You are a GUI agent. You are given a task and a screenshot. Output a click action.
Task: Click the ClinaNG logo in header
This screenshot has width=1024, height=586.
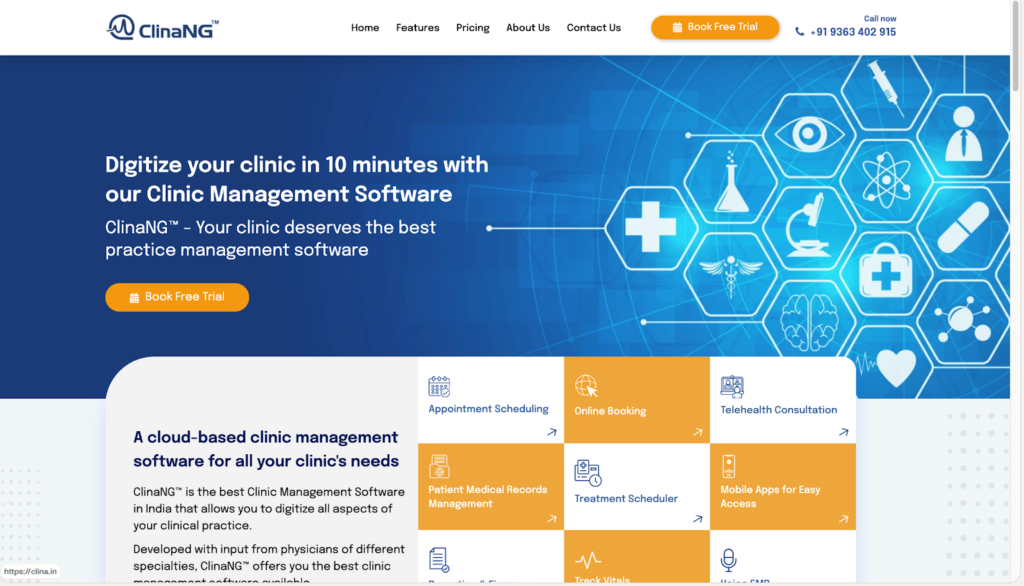163,27
